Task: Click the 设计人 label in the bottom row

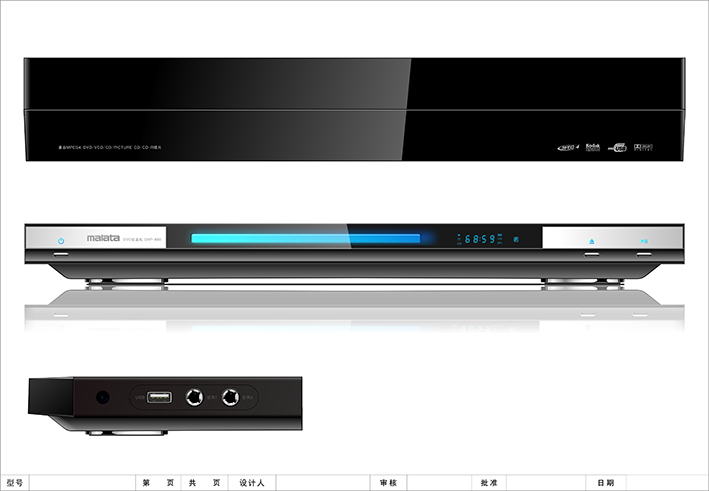Action: (x=252, y=483)
